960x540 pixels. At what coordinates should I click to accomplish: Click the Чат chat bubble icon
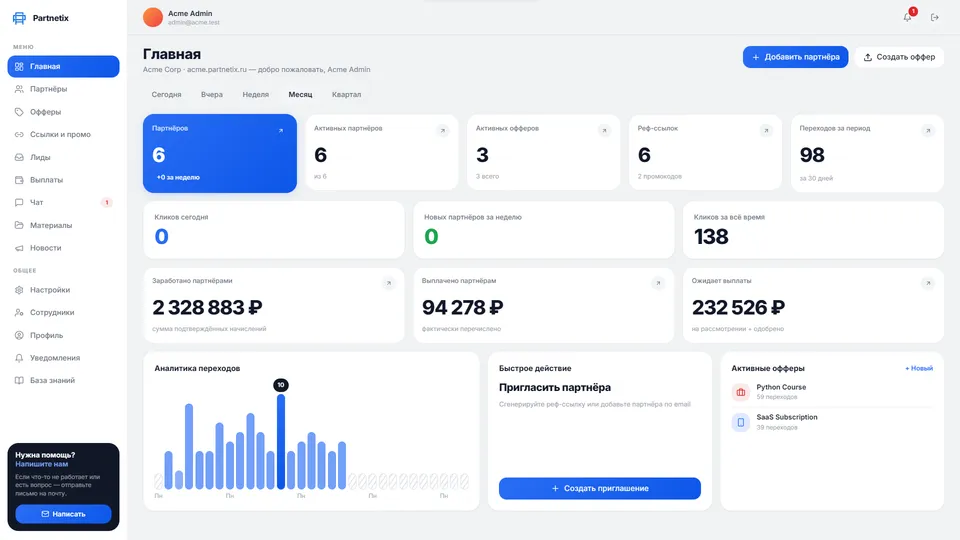click(x=19, y=202)
